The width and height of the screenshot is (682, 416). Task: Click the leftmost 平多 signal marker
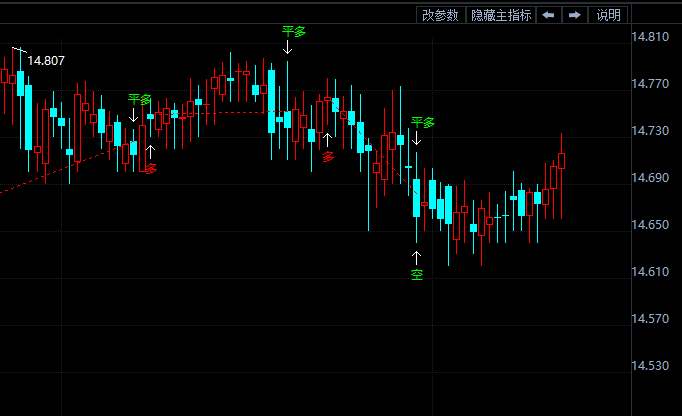pos(140,99)
